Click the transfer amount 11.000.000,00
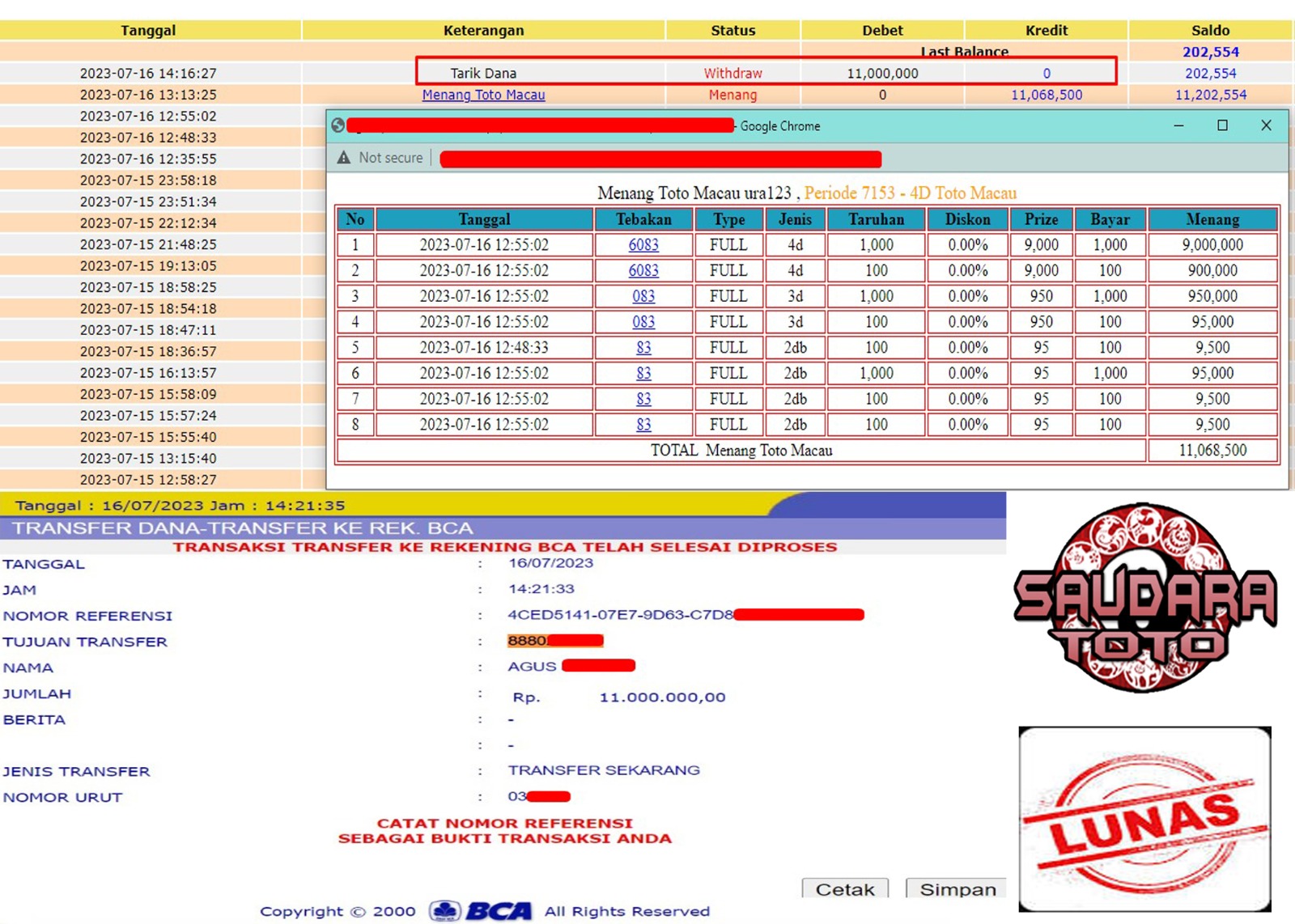Viewport: 1295px width, 924px height. (662, 697)
